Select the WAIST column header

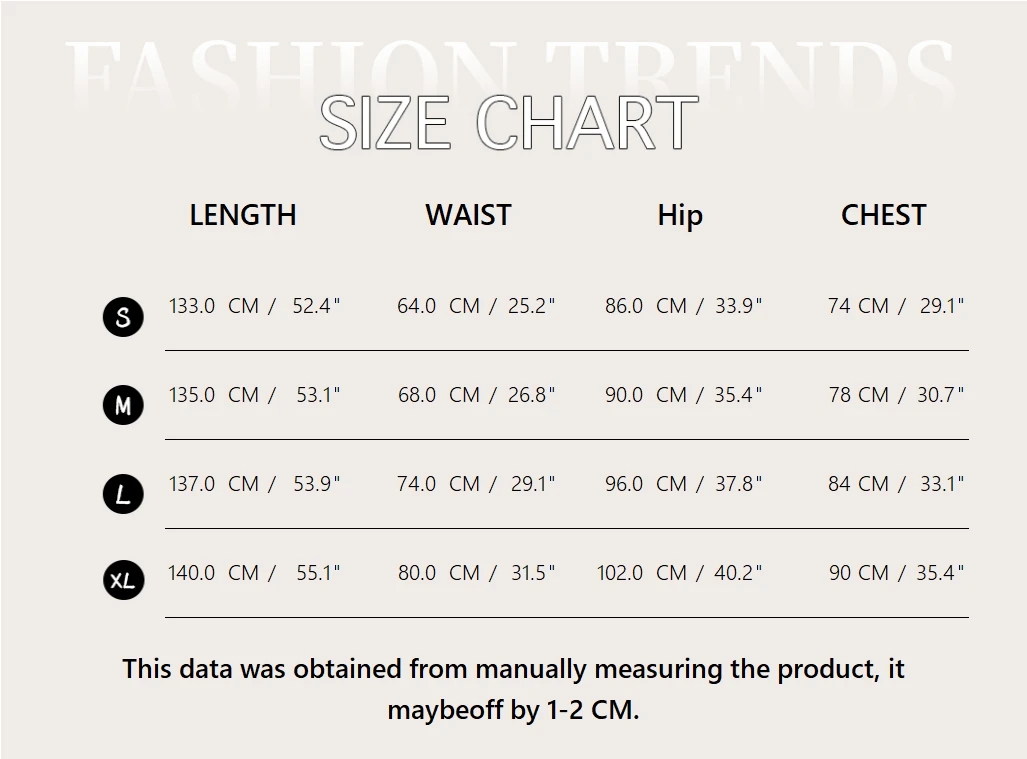[x=468, y=215]
